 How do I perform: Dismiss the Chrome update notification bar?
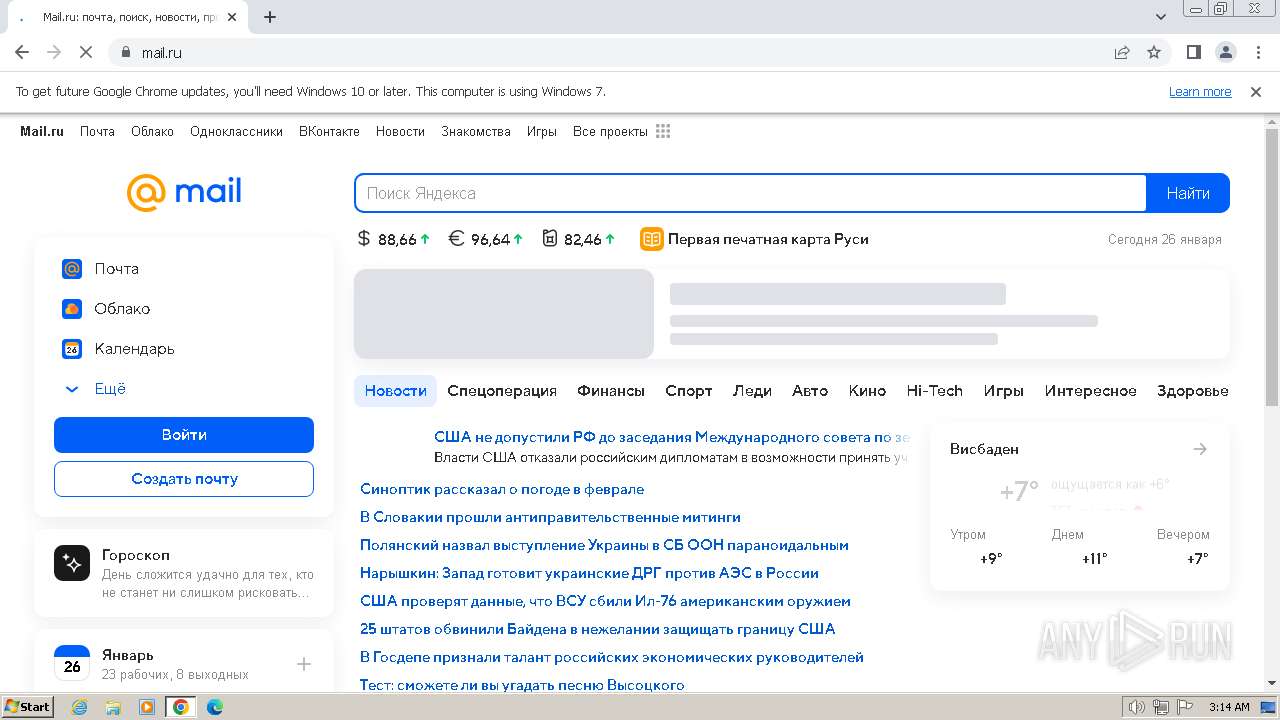pos(1256,91)
